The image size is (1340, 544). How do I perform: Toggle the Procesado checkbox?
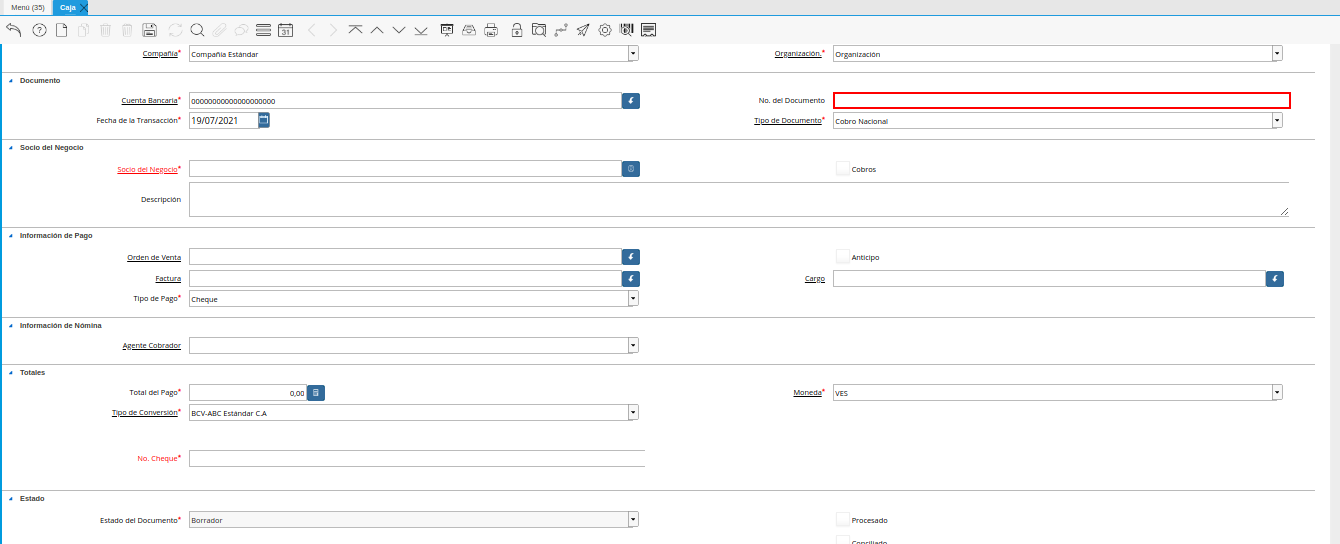842,520
